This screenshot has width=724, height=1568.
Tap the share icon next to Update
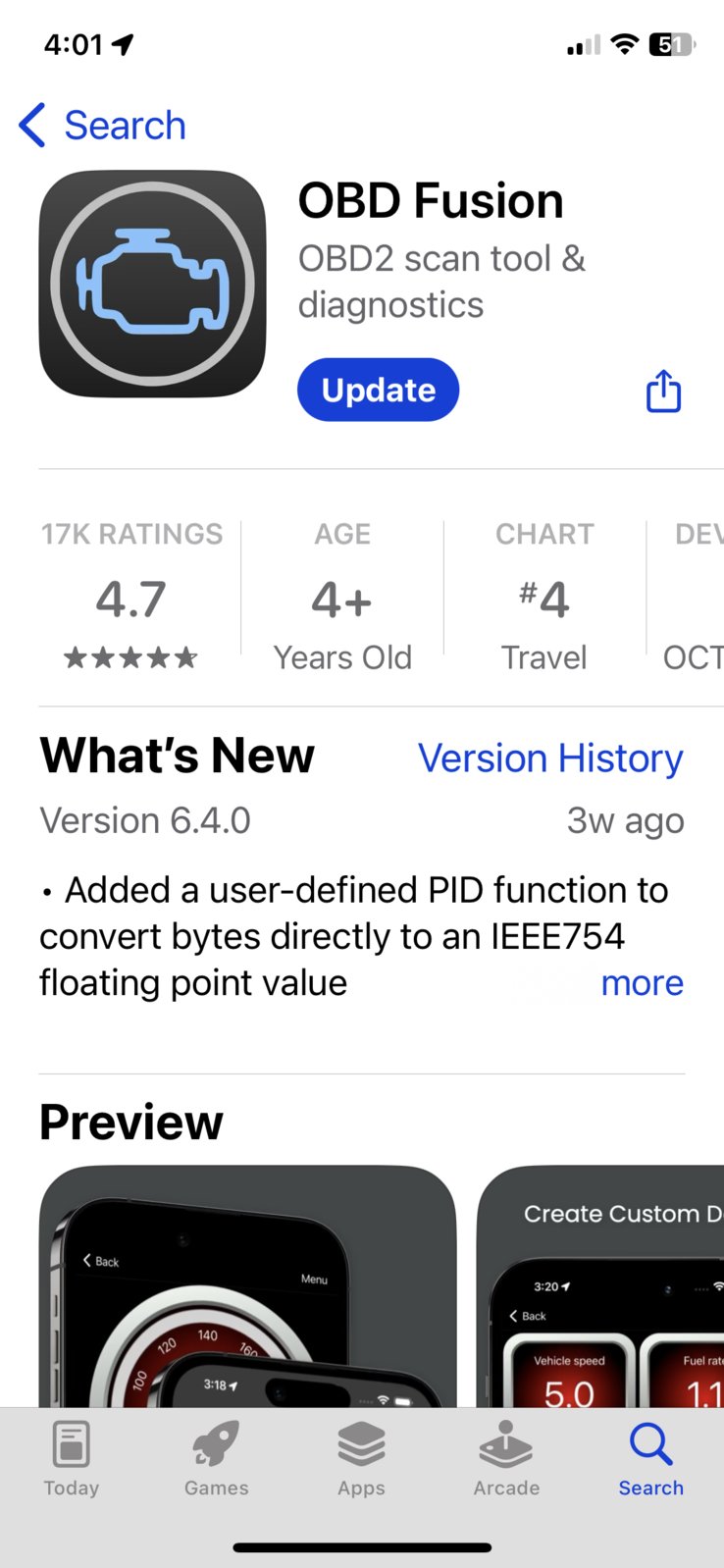coord(663,391)
